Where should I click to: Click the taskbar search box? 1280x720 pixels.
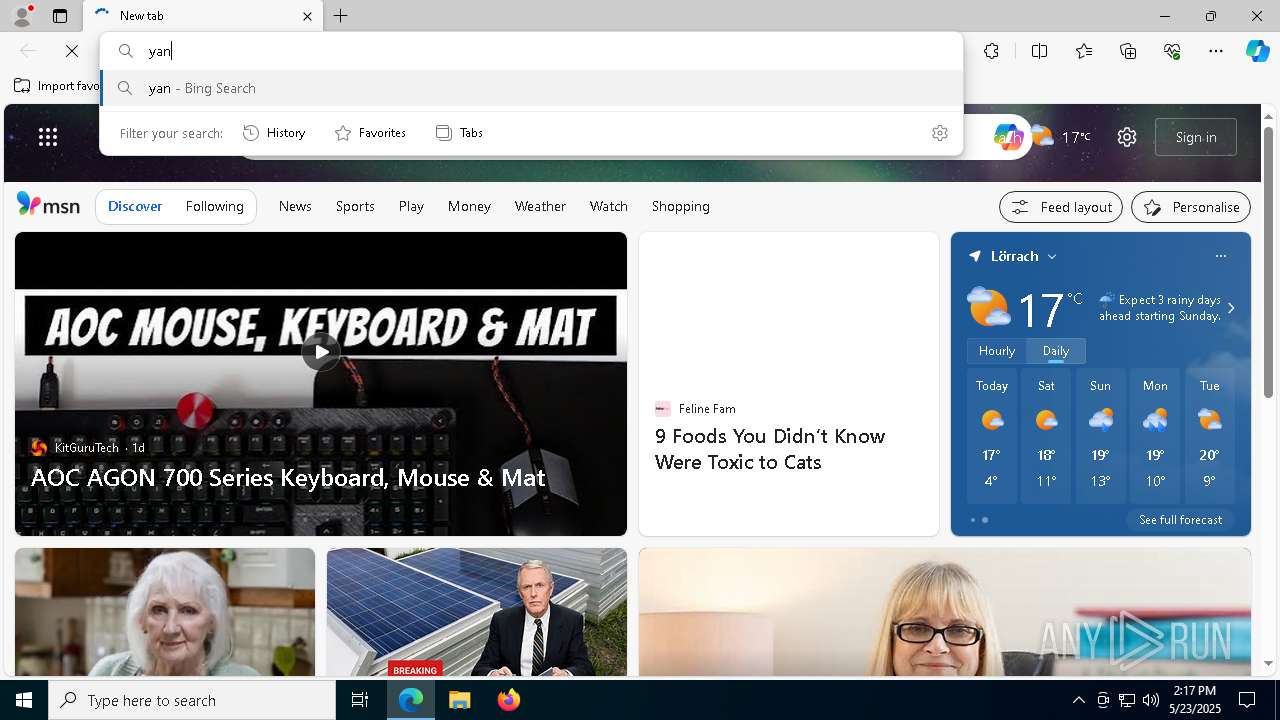pyautogui.click(x=192, y=700)
